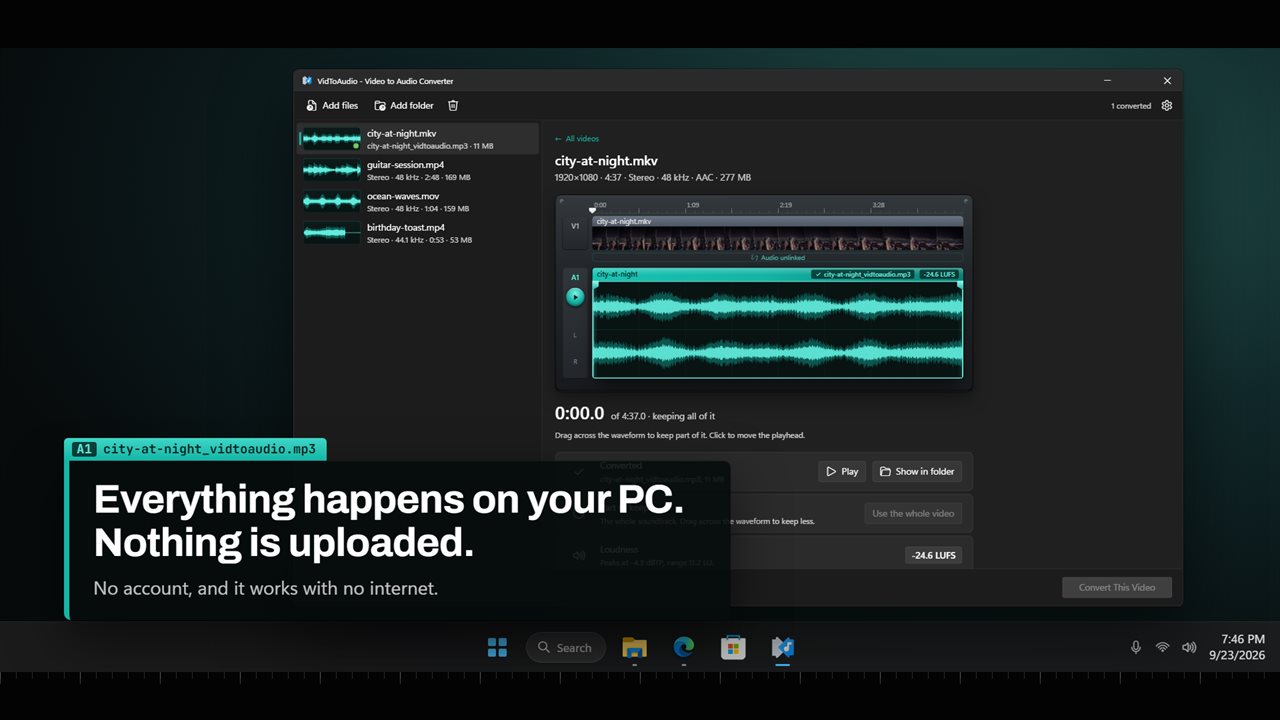The image size is (1280, 720).
Task: Click the 1:09 mark on timeline ruler
Action: [692, 205]
